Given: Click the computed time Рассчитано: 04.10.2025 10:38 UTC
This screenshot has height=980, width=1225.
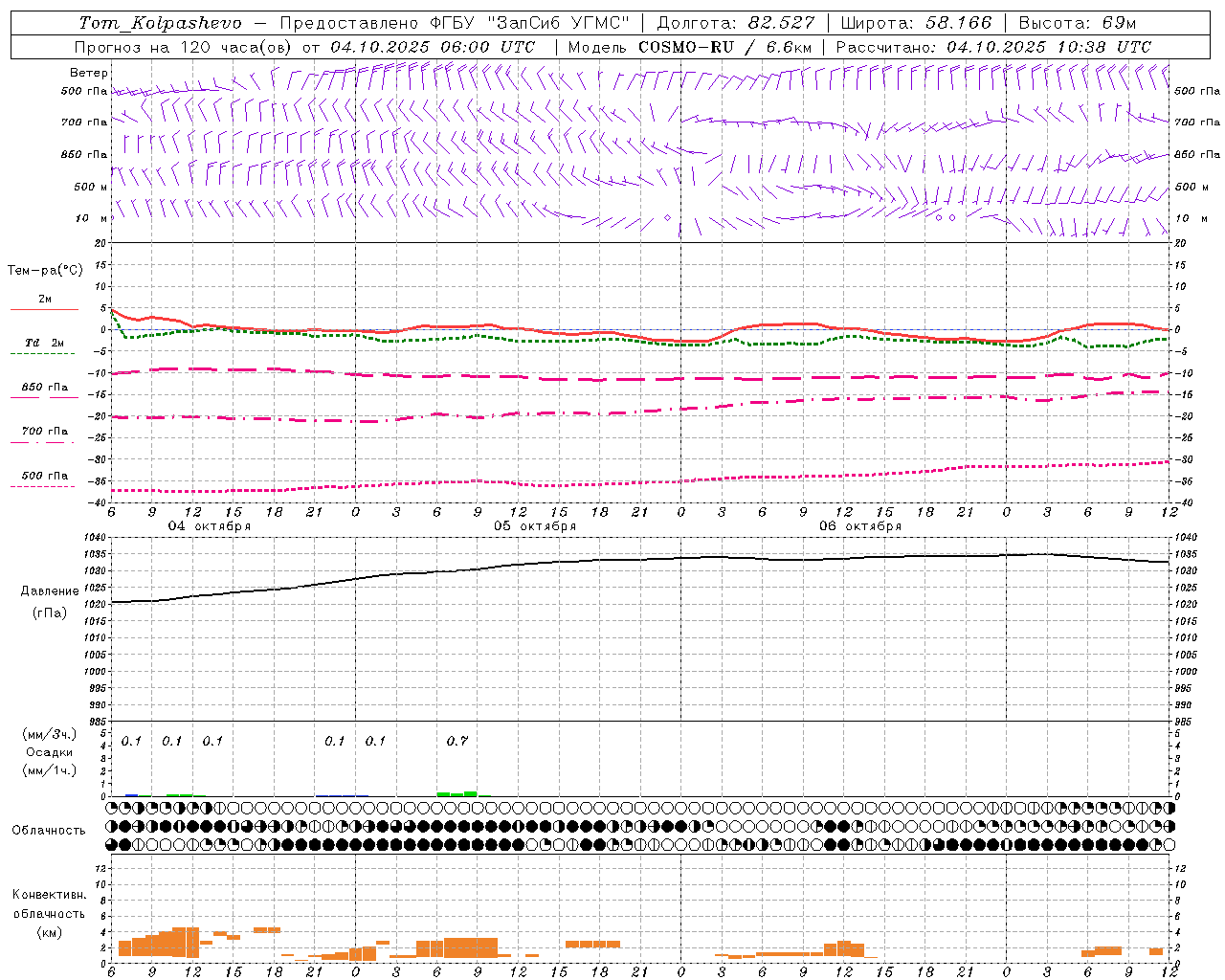Looking at the screenshot, I should (993, 47).
